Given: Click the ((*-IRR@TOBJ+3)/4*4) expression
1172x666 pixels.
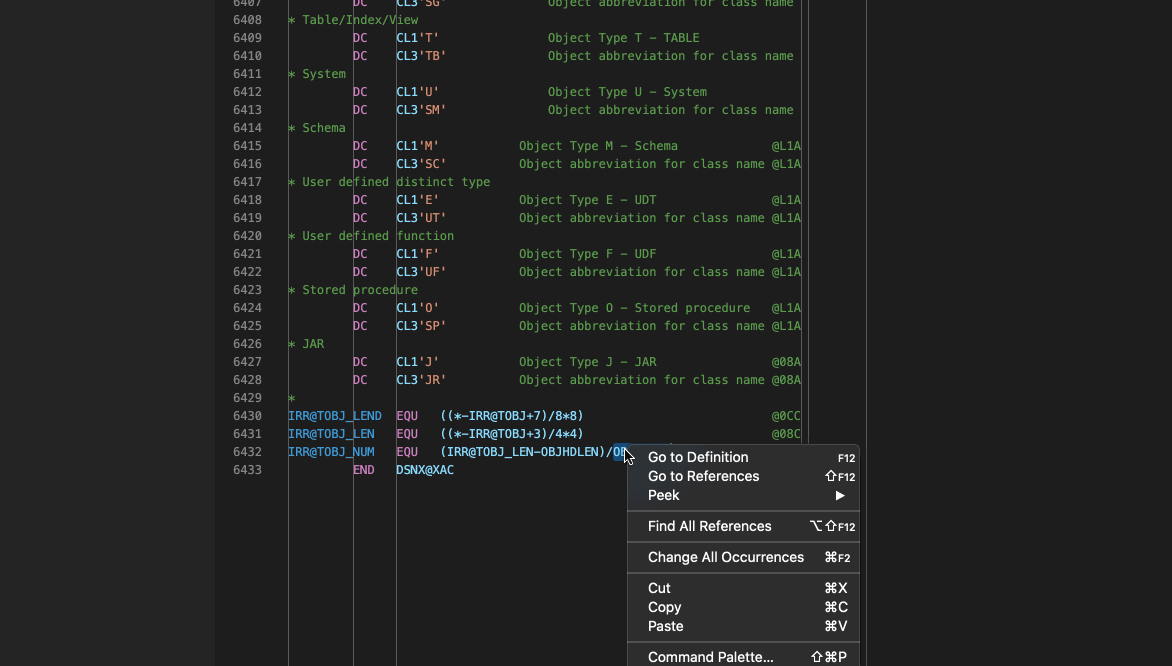Looking at the screenshot, I should 512,434.
